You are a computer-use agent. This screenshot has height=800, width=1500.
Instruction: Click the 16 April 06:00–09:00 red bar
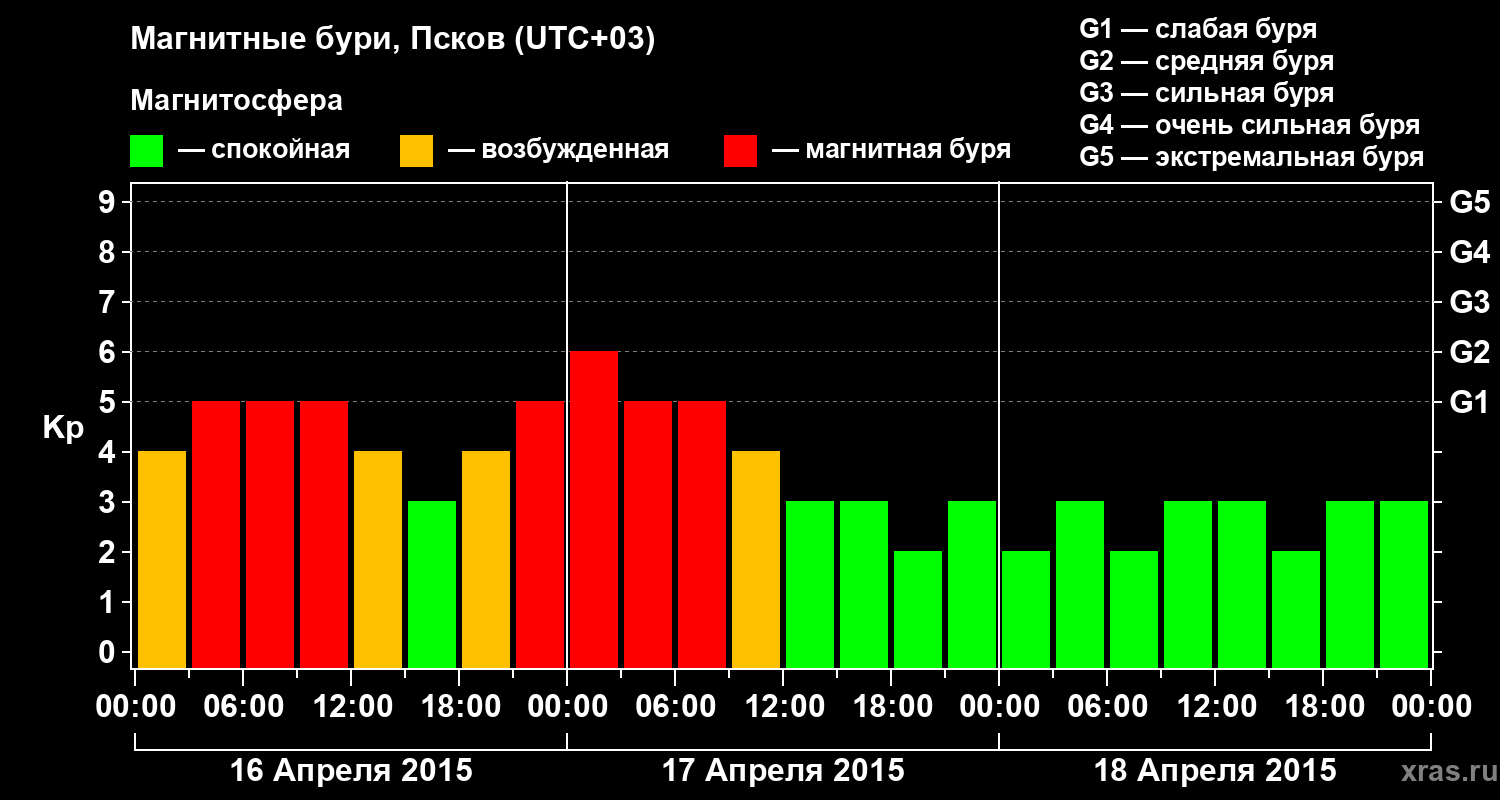[270, 534]
